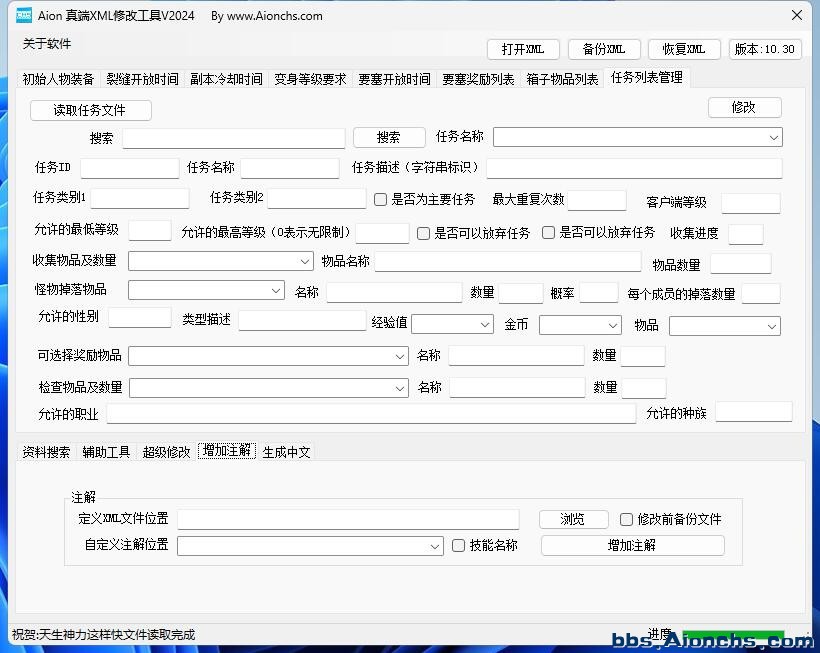This screenshot has width=820, height=653.
Task: Expand the 可选择奖励物品 dropdown
Action: [268, 356]
